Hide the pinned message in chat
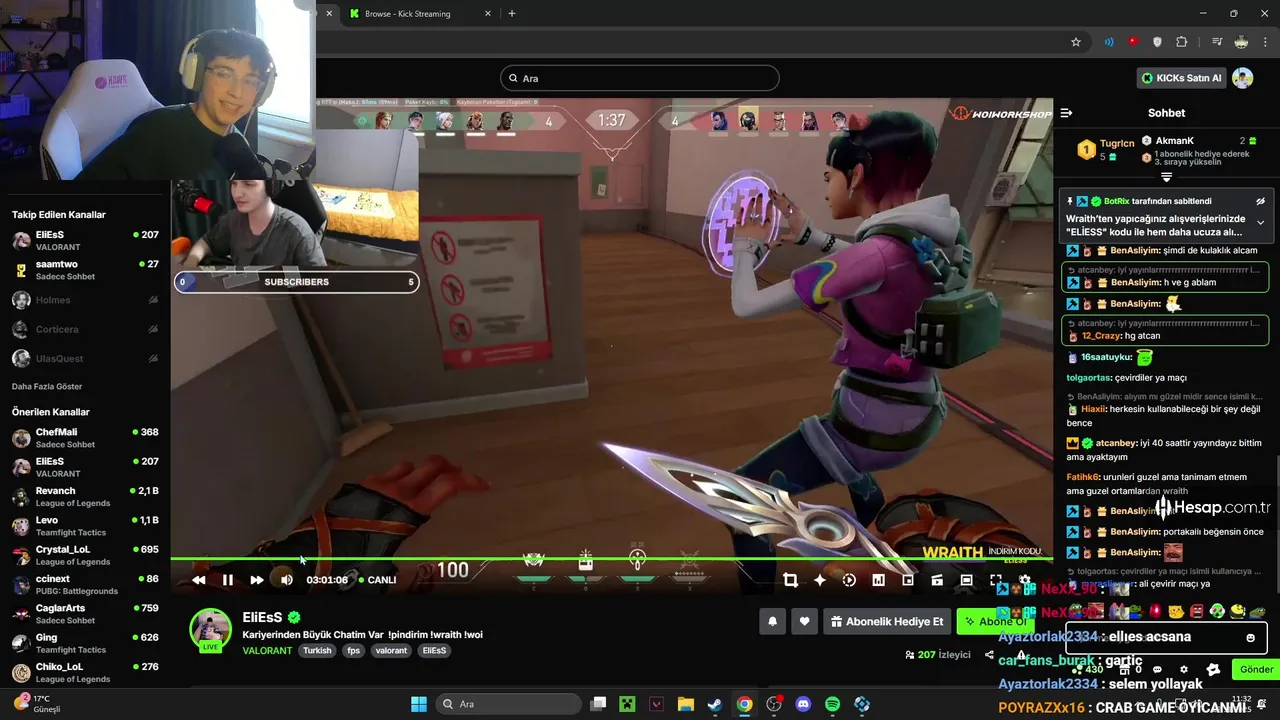This screenshot has width=1280, height=720. tap(1260, 201)
